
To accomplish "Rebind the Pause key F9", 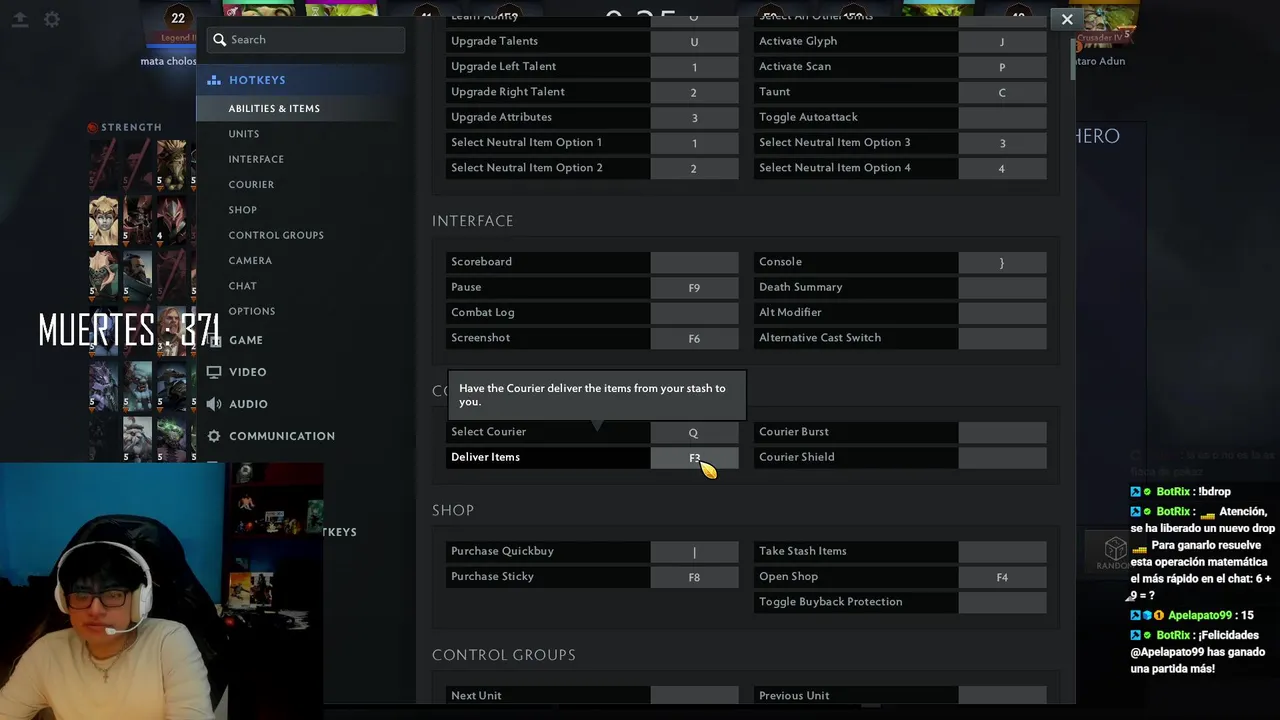I will pyautogui.click(x=694, y=287).
